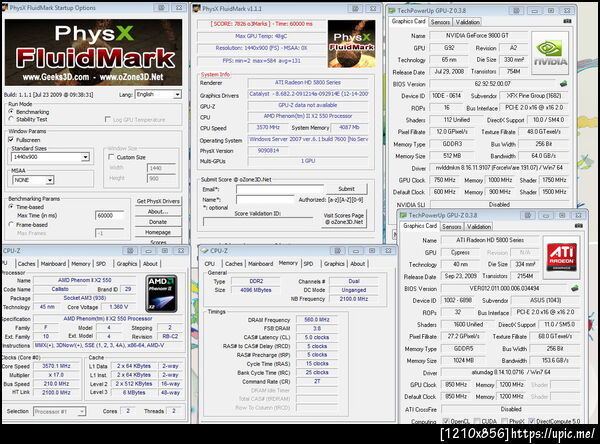Click the Email input field
Image resolution: width=600 pixels, height=444 pixels.
click(280, 189)
